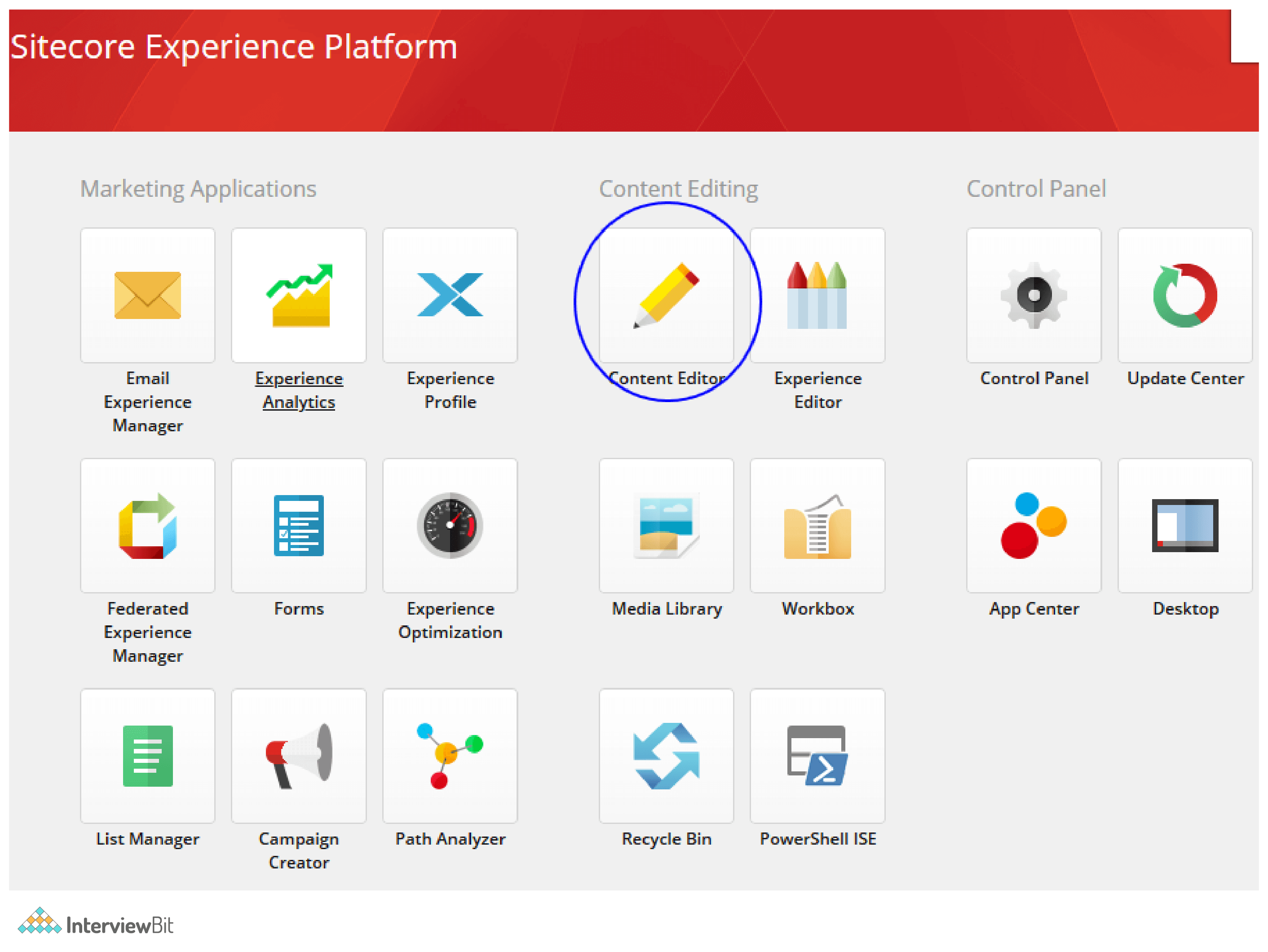This screenshot has width=1268, height=952.
Task: Click the Recycle Bin label
Action: [667, 839]
